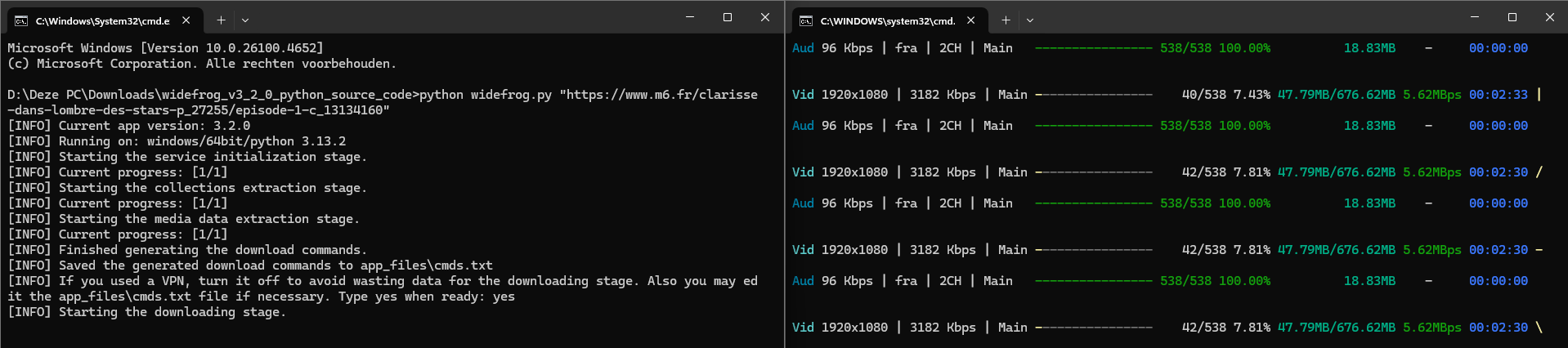Viewport: 1568px width, 348px height.
Task: Close the tab in the download progress terminal
Action: coord(971,20)
